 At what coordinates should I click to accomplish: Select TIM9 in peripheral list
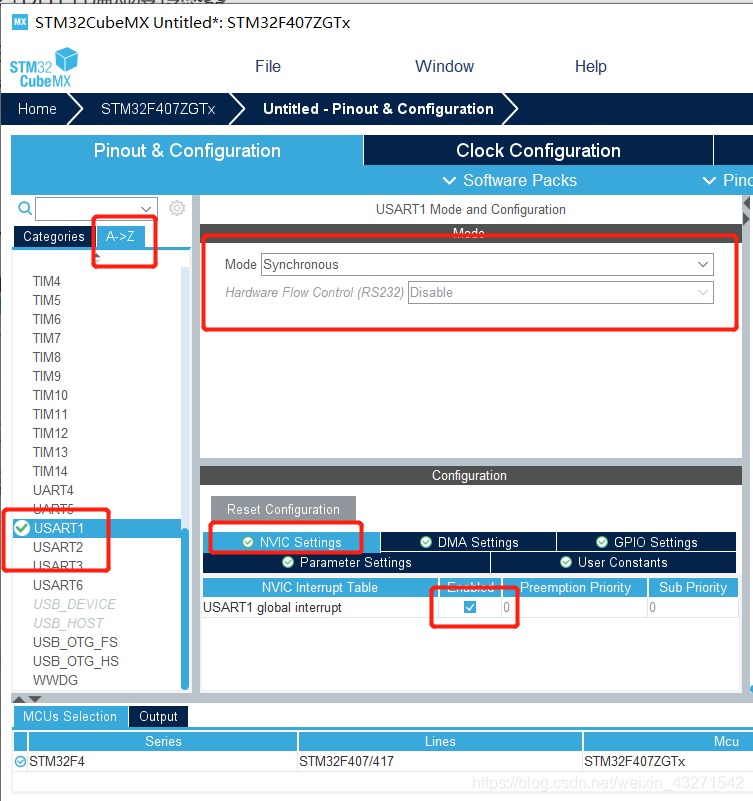pyautogui.click(x=46, y=376)
